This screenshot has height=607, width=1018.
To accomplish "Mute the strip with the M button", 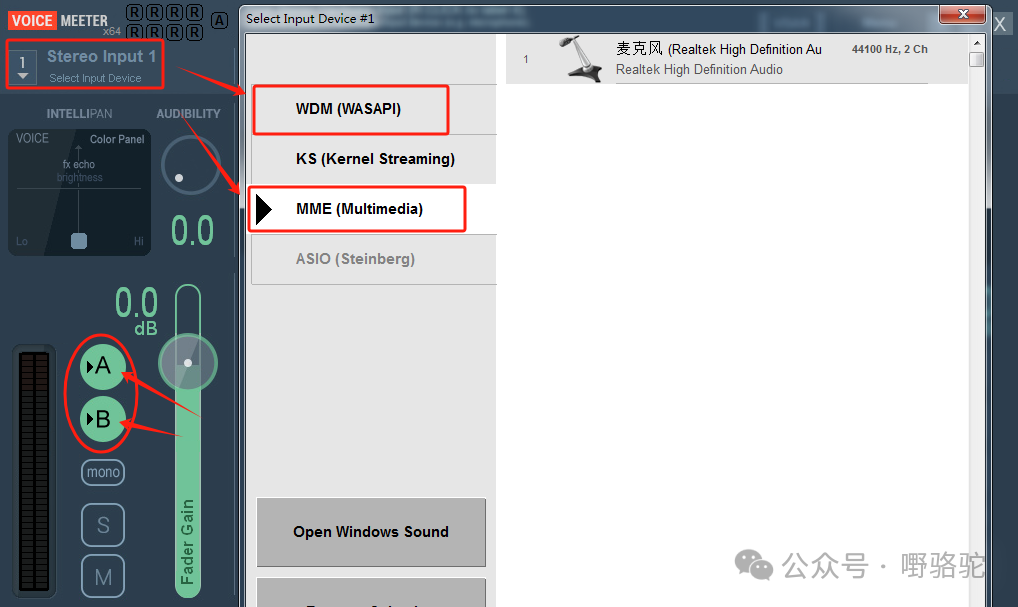I will coord(103,577).
